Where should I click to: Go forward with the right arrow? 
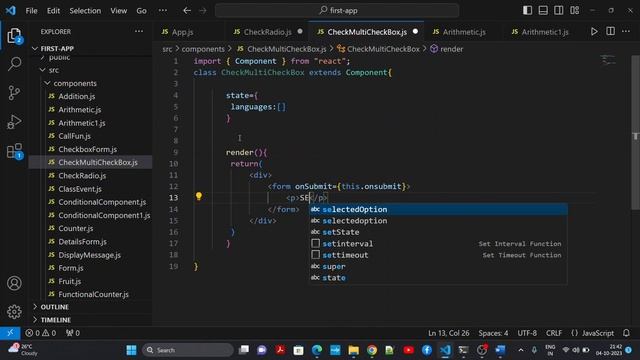coord(203,11)
